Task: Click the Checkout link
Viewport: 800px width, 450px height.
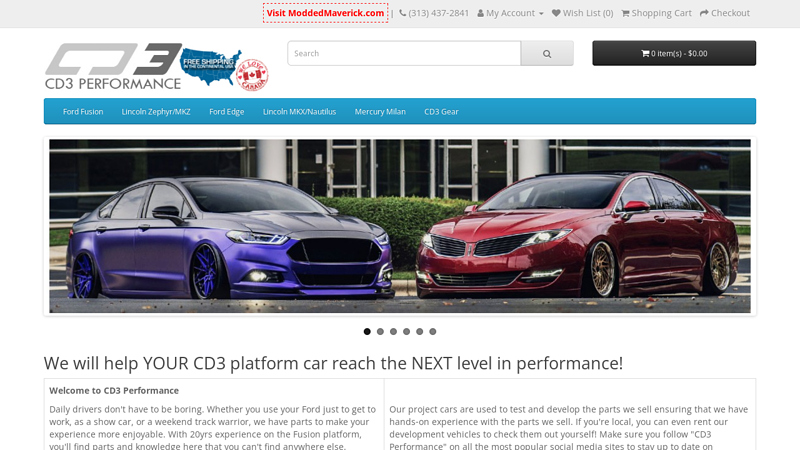Action: tap(724, 13)
